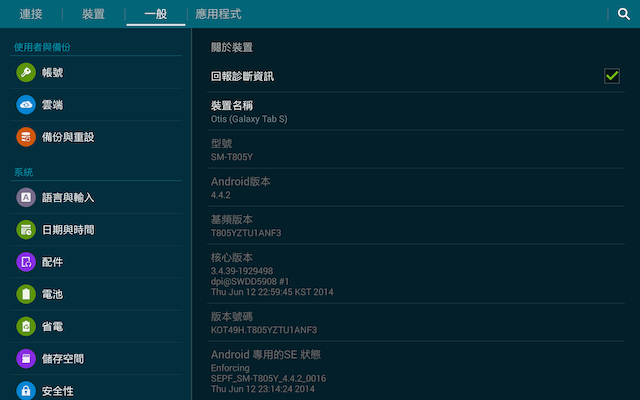
Task: Open 省電 settings label
Action: 52,327
